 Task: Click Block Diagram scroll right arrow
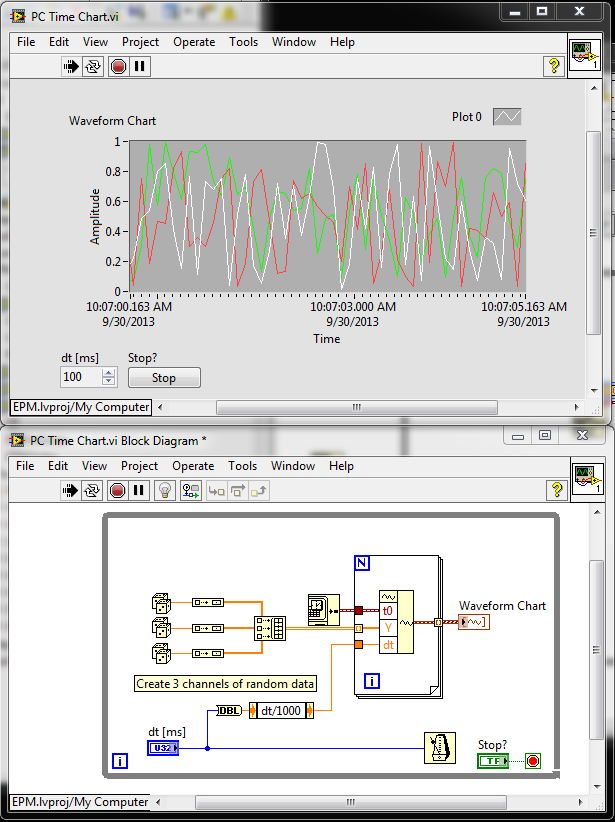pyautogui.click(x=580, y=802)
